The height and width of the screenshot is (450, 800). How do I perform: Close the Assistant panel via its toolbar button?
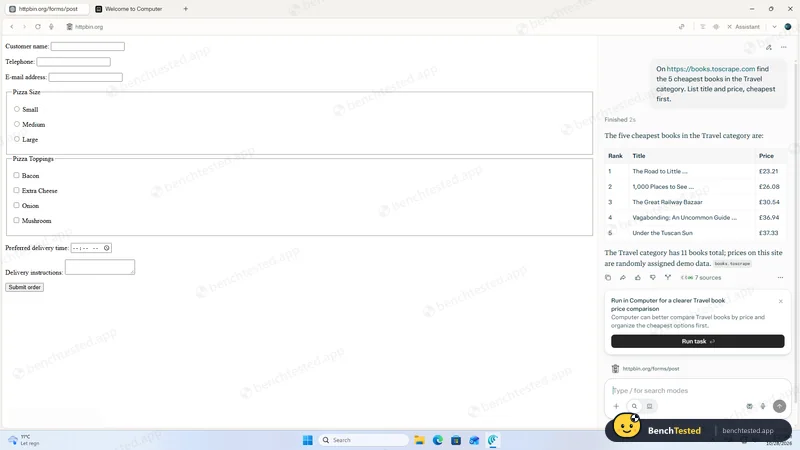click(743, 27)
